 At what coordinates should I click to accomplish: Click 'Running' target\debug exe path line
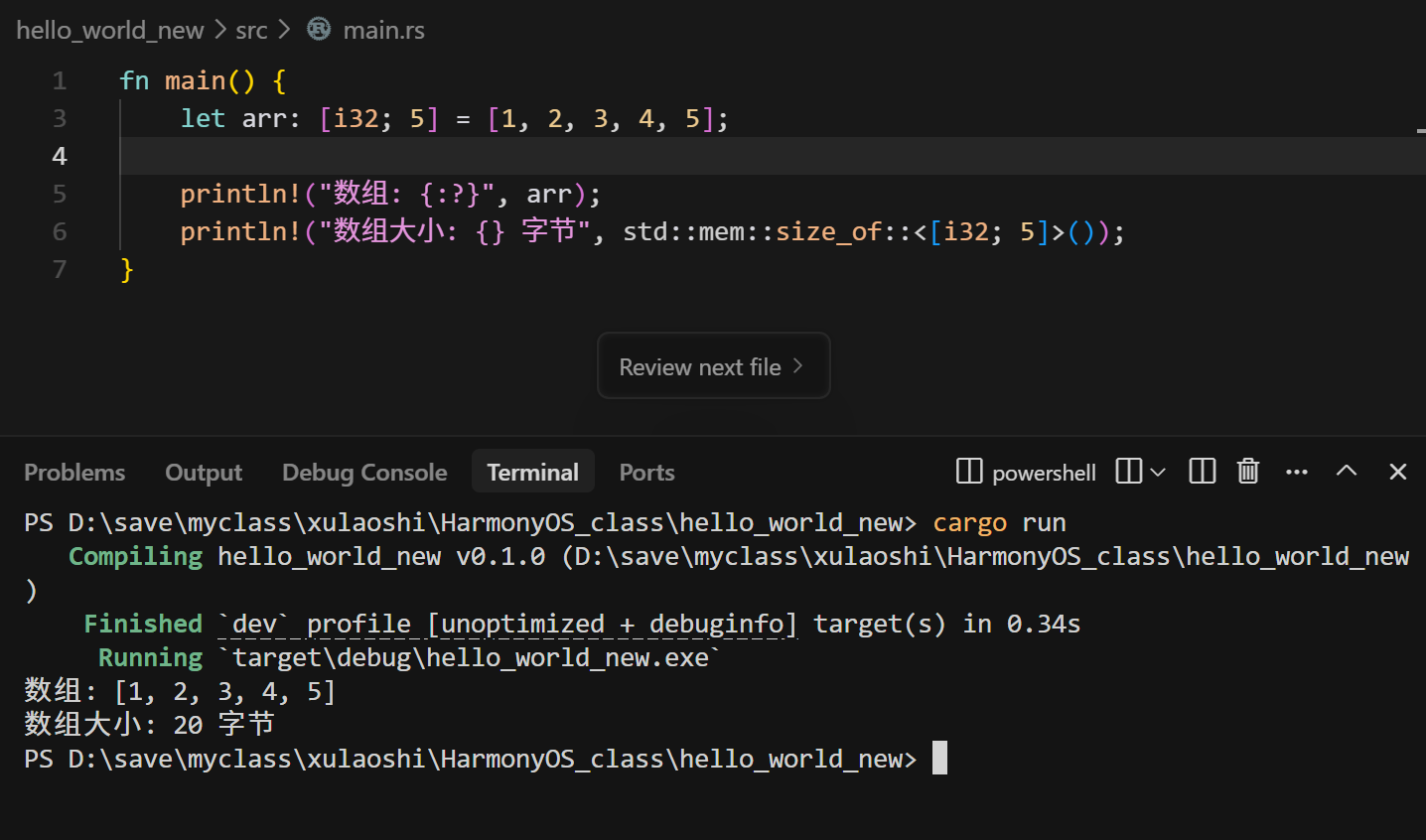[409, 658]
